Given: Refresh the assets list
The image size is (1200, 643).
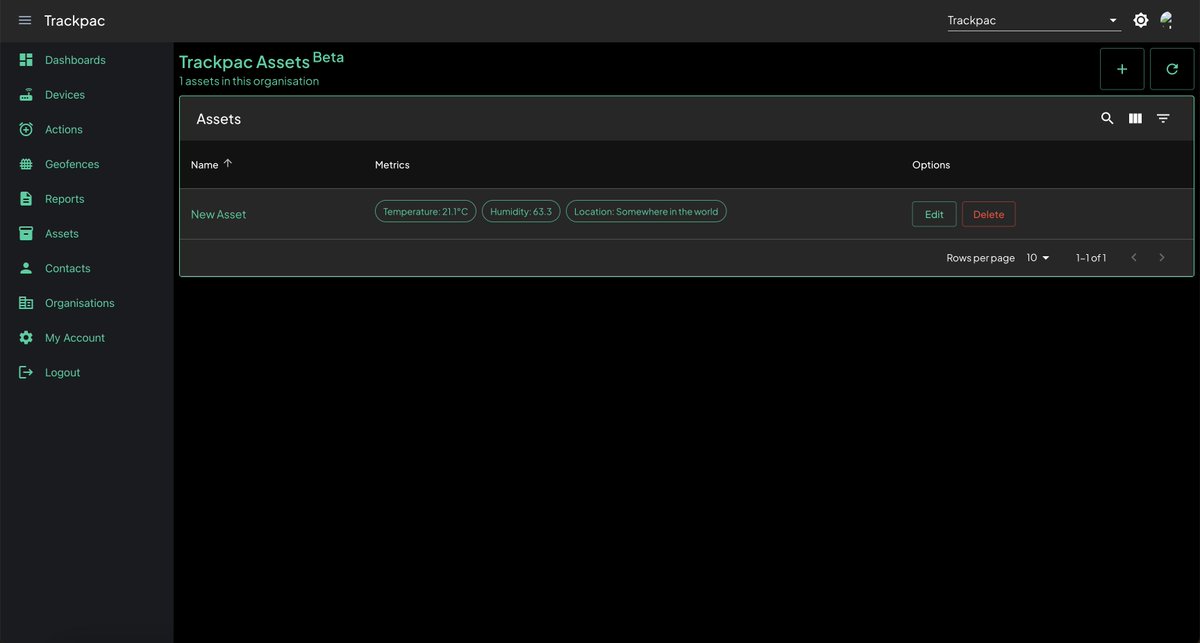Looking at the screenshot, I should click(x=1172, y=69).
